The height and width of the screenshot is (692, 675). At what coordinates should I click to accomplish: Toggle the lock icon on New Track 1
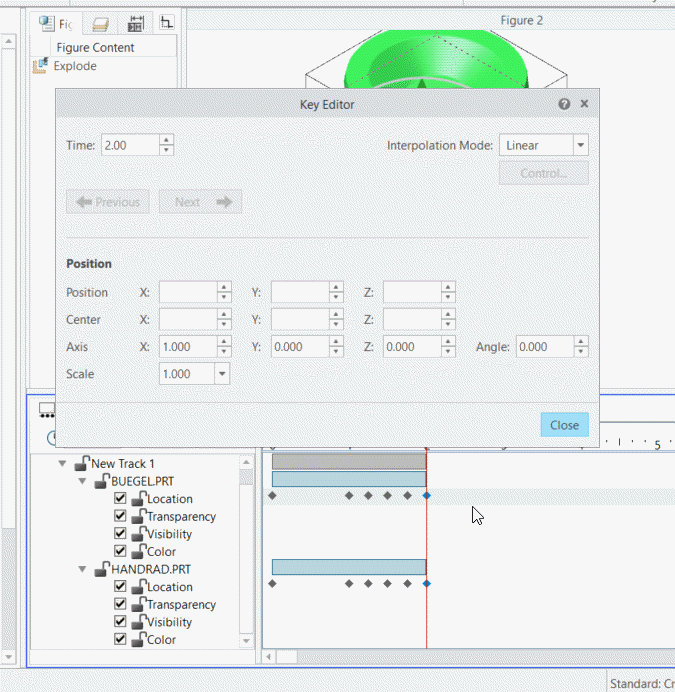[82, 464]
